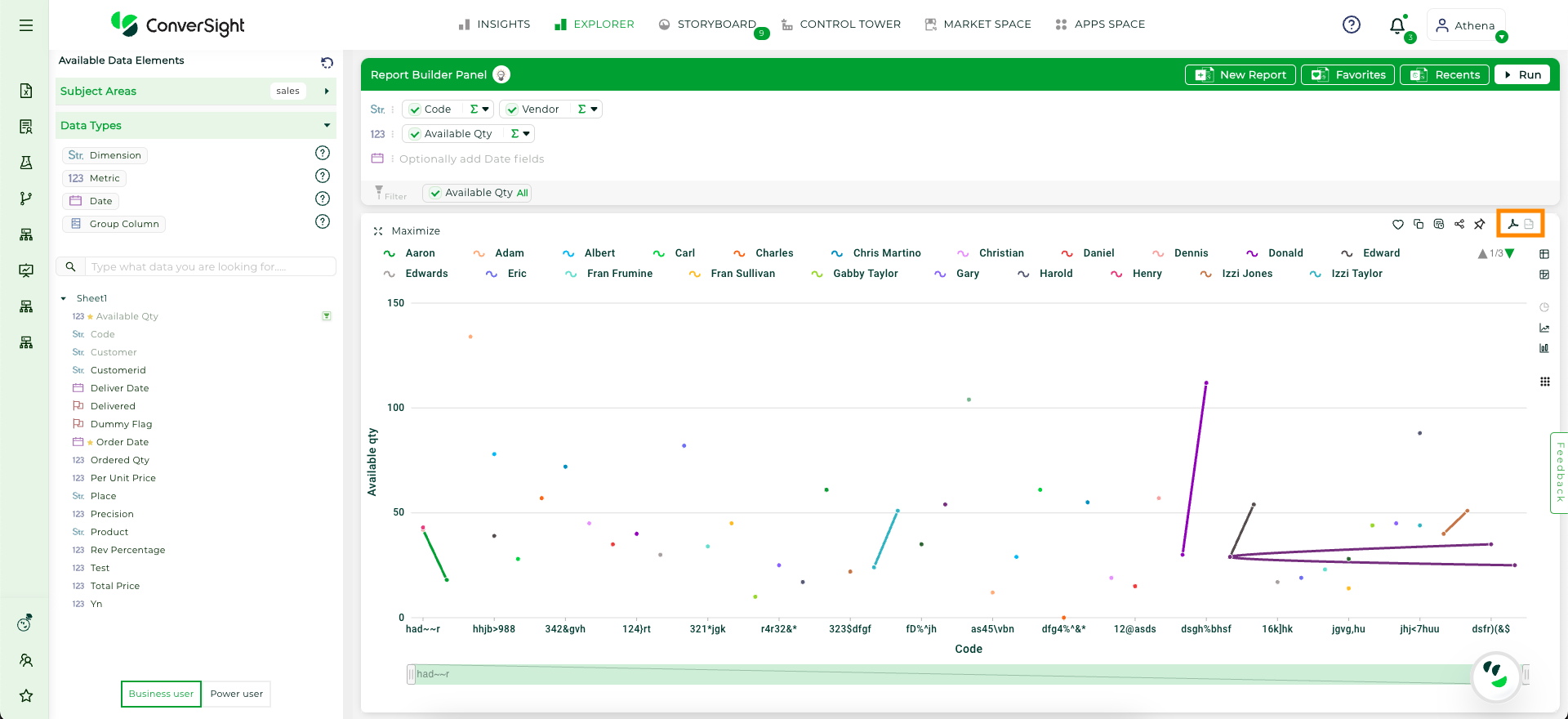Click the Run button

[1522, 74]
